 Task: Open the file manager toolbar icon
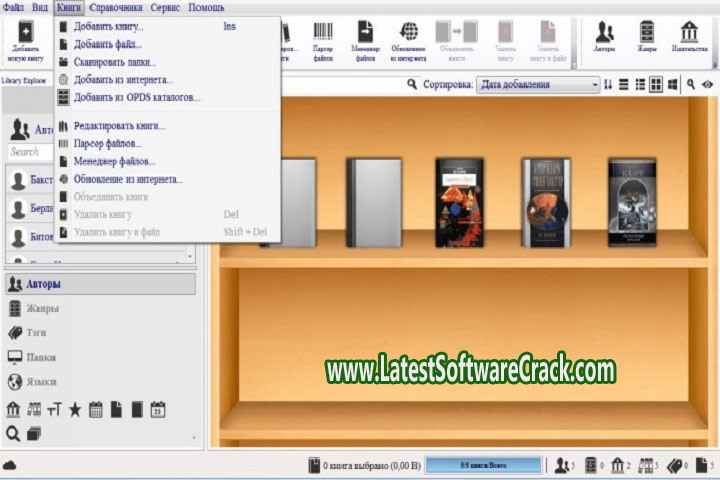tap(366, 41)
